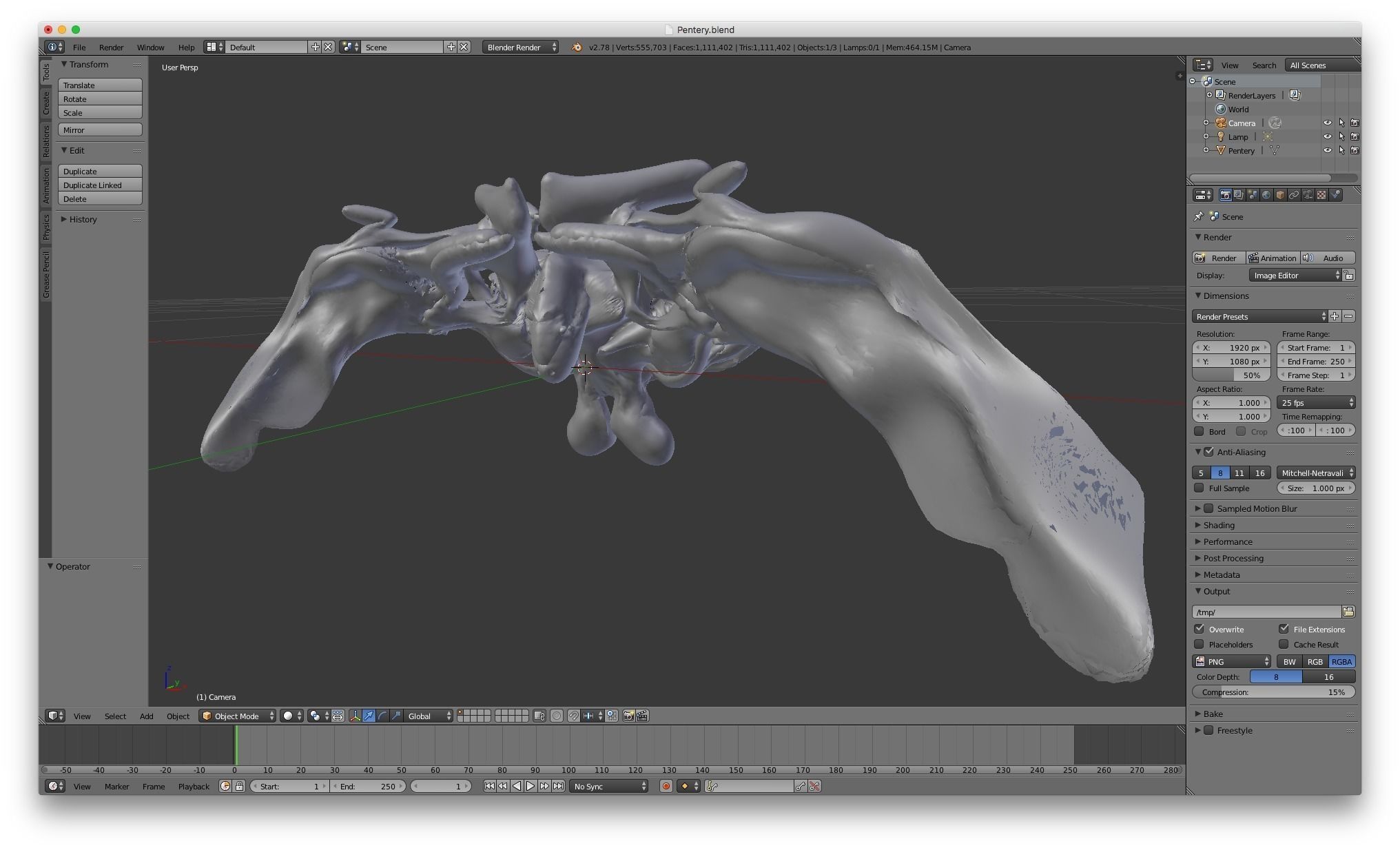The height and width of the screenshot is (850, 1400).
Task: Open the timeline editor type selector
Action: 55,786
